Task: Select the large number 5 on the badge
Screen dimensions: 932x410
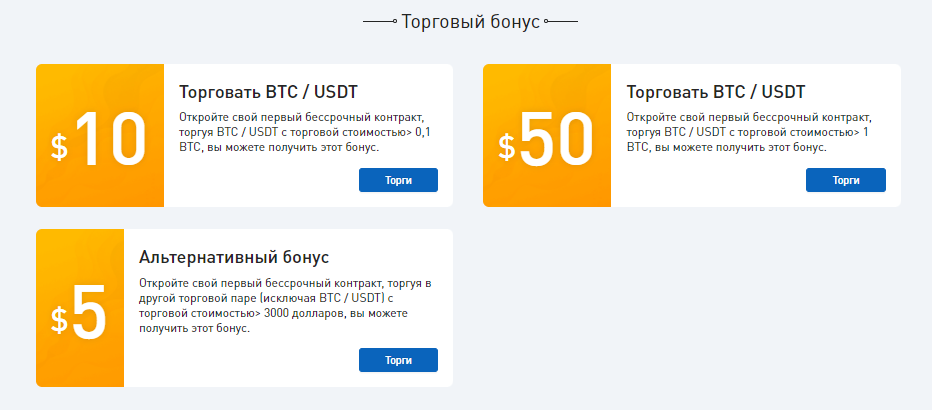Action: [89, 313]
